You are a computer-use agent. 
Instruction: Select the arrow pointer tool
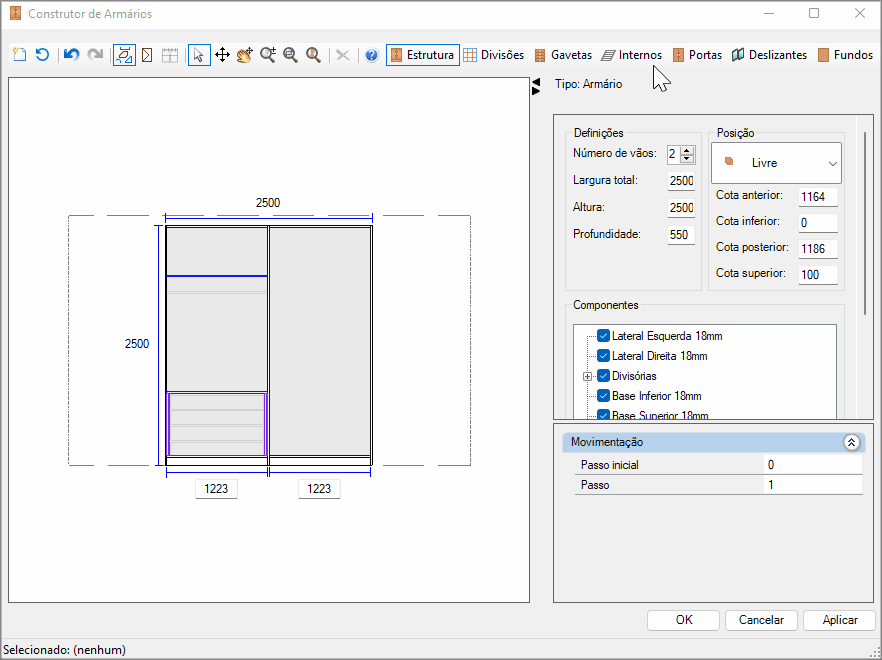point(199,55)
